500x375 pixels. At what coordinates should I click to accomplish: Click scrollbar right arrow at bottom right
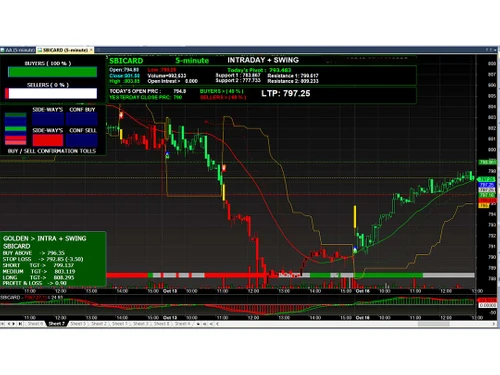coord(494,324)
